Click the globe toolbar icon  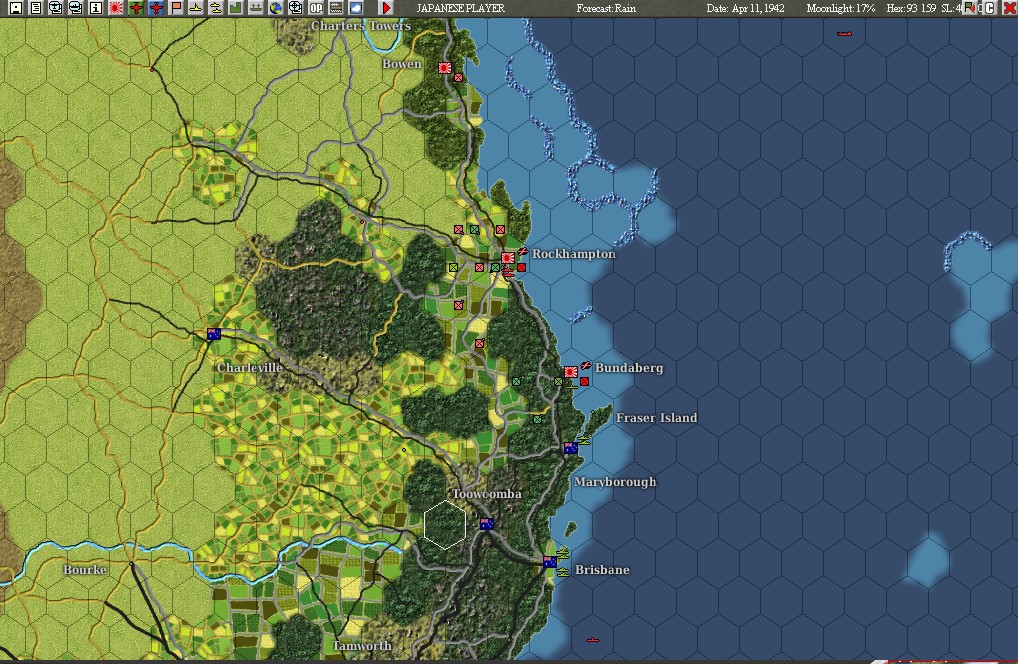point(276,8)
